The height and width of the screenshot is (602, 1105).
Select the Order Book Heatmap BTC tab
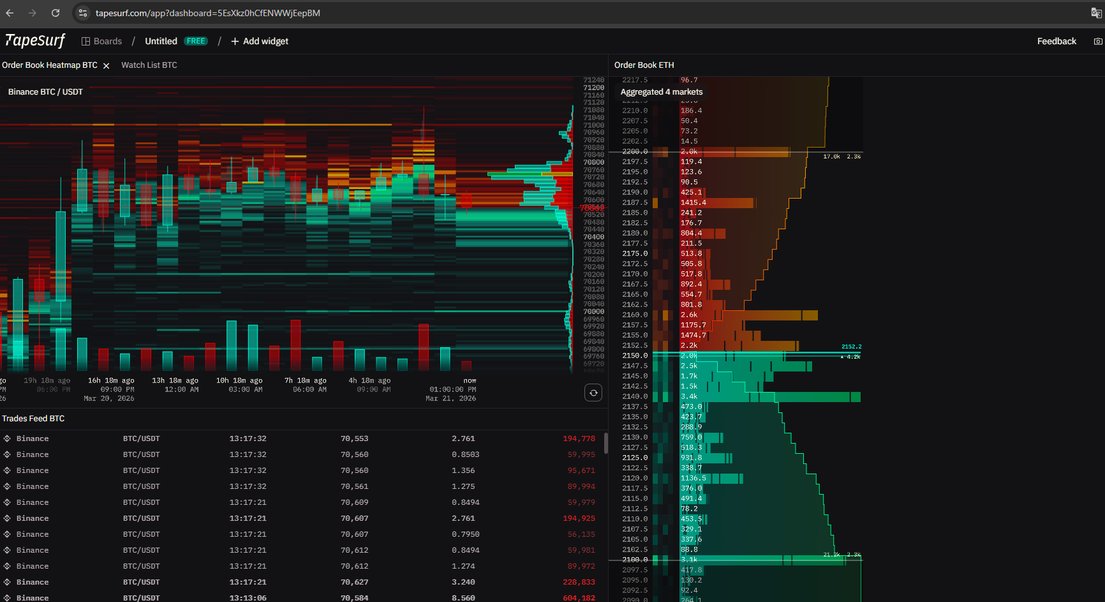(x=49, y=65)
